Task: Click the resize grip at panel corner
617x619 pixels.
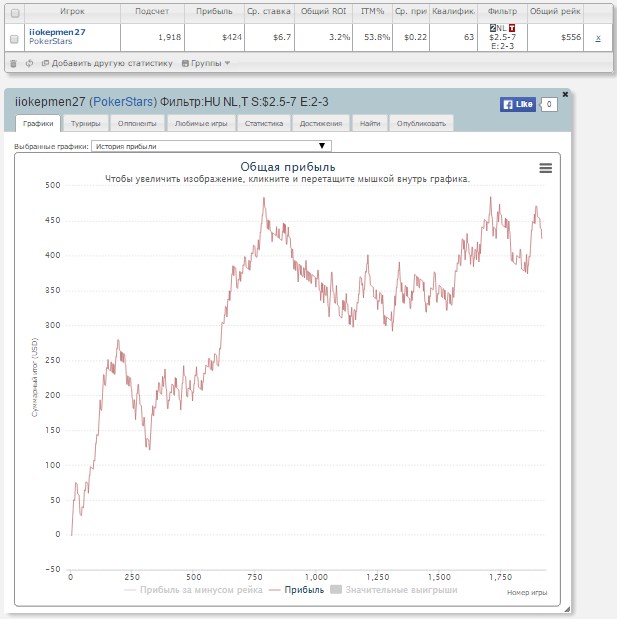Action: (x=567, y=608)
